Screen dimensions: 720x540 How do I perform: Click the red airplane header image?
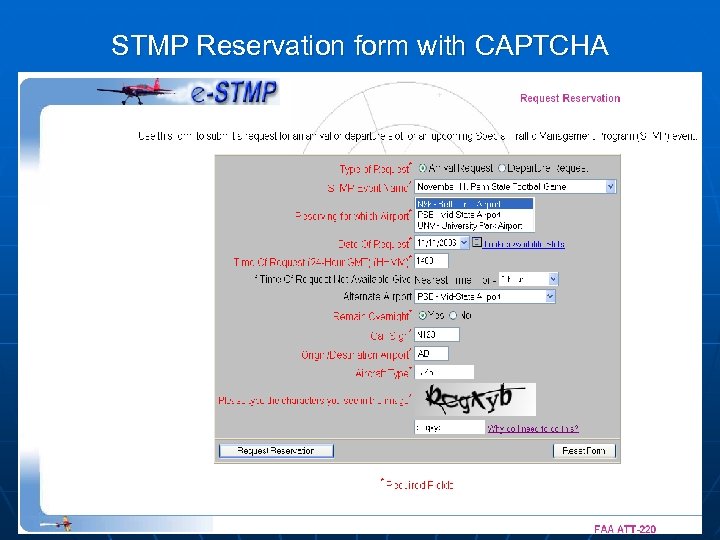[x=135, y=91]
